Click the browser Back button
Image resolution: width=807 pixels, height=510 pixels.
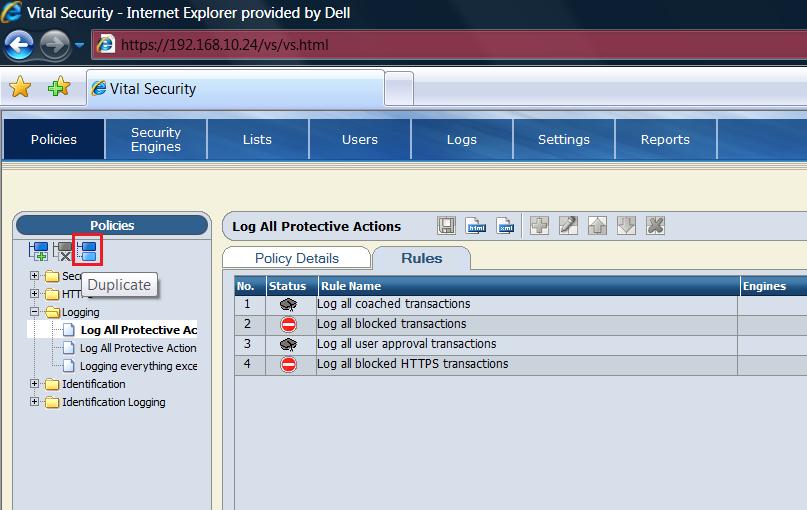(20, 44)
